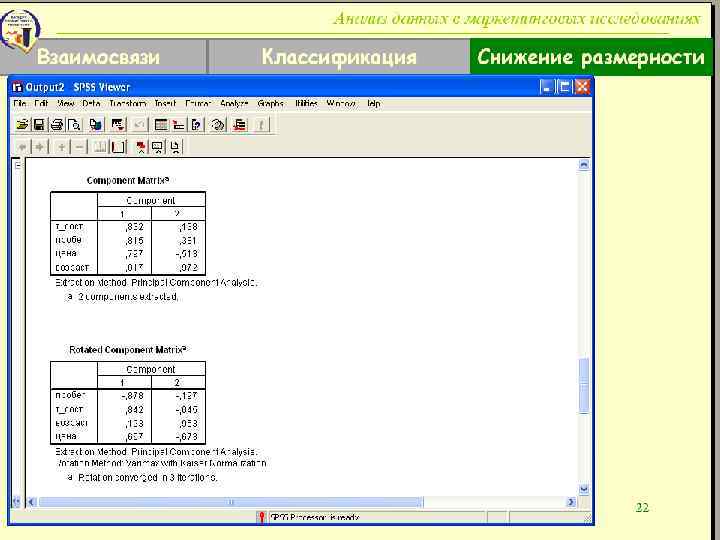Click the Undo toolbar icon
Screen dimensions: 720x540
click(x=139, y=124)
